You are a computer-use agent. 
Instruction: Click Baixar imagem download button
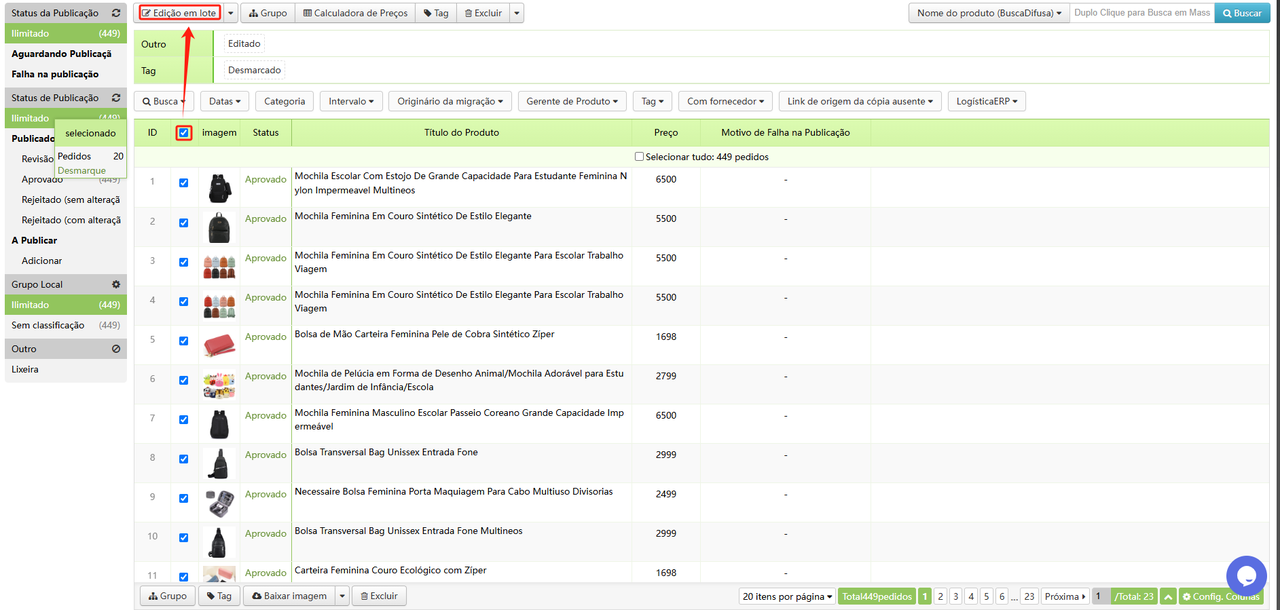pos(289,596)
